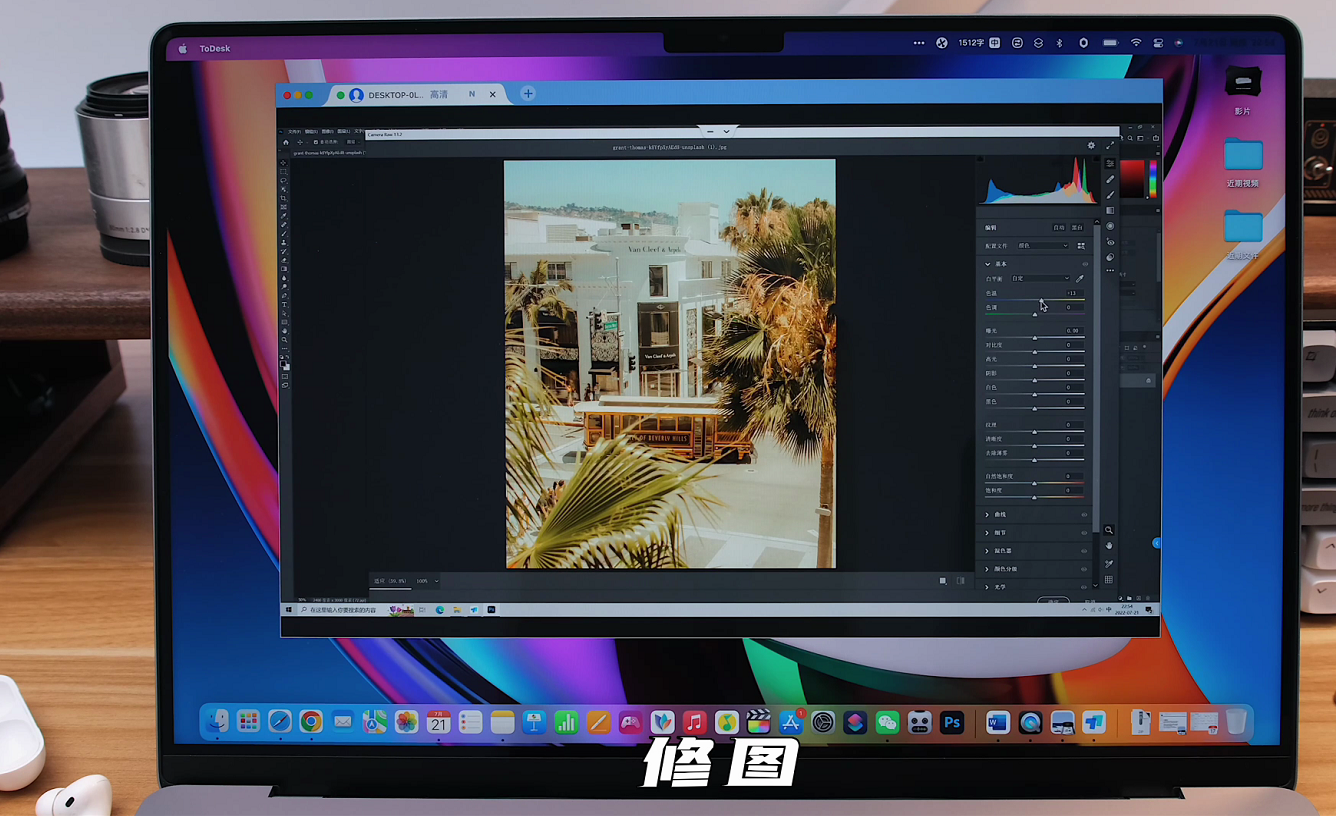Select the zoom tool in Camera Raw
Viewport: 1336px width, 816px height.
[1109, 530]
